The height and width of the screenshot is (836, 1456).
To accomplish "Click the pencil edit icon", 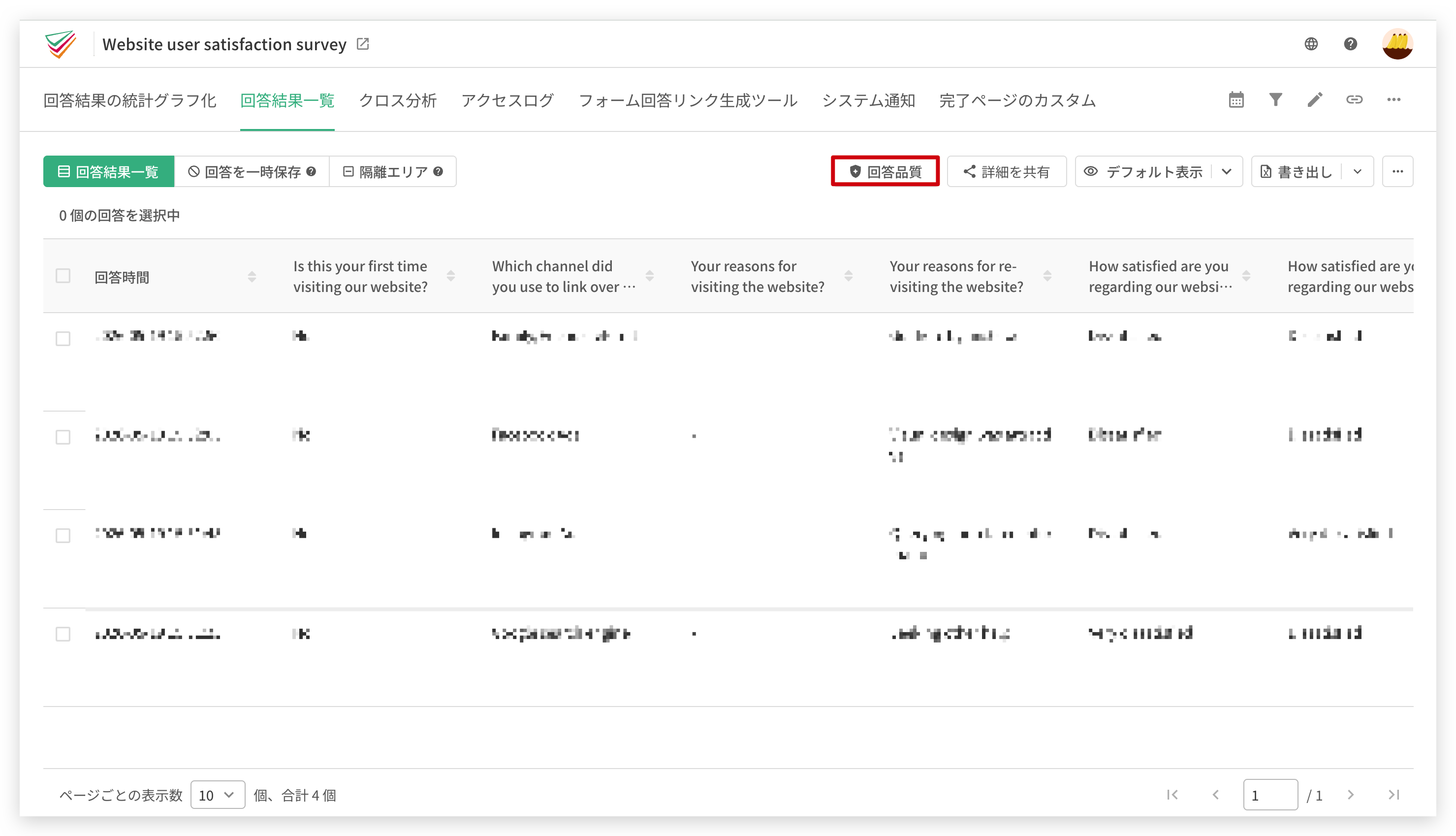I will pyautogui.click(x=1315, y=100).
